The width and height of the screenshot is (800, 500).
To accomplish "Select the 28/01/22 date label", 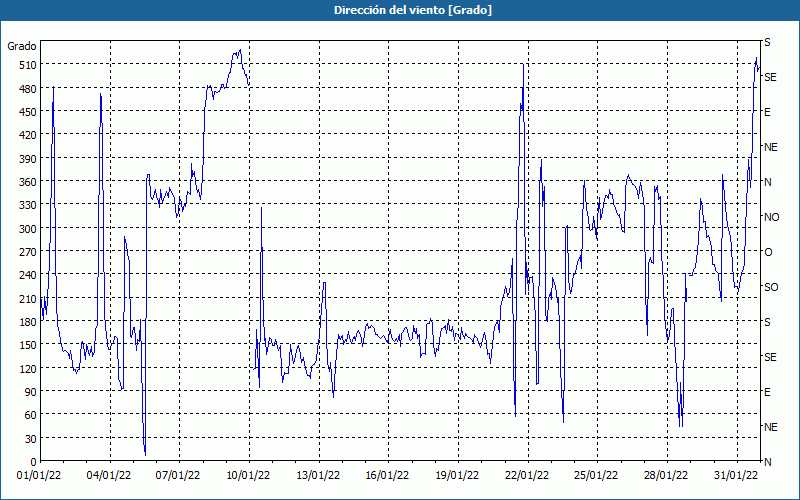I will click(666, 476).
